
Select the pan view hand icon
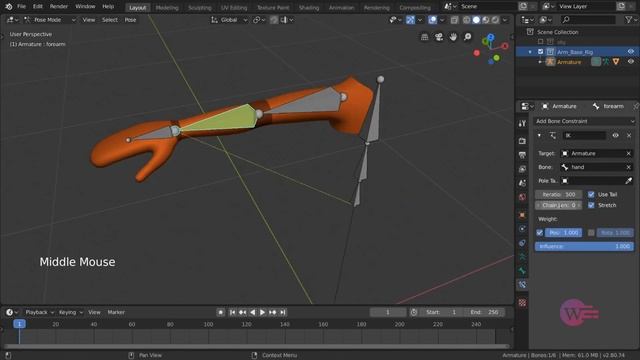[453, 37]
